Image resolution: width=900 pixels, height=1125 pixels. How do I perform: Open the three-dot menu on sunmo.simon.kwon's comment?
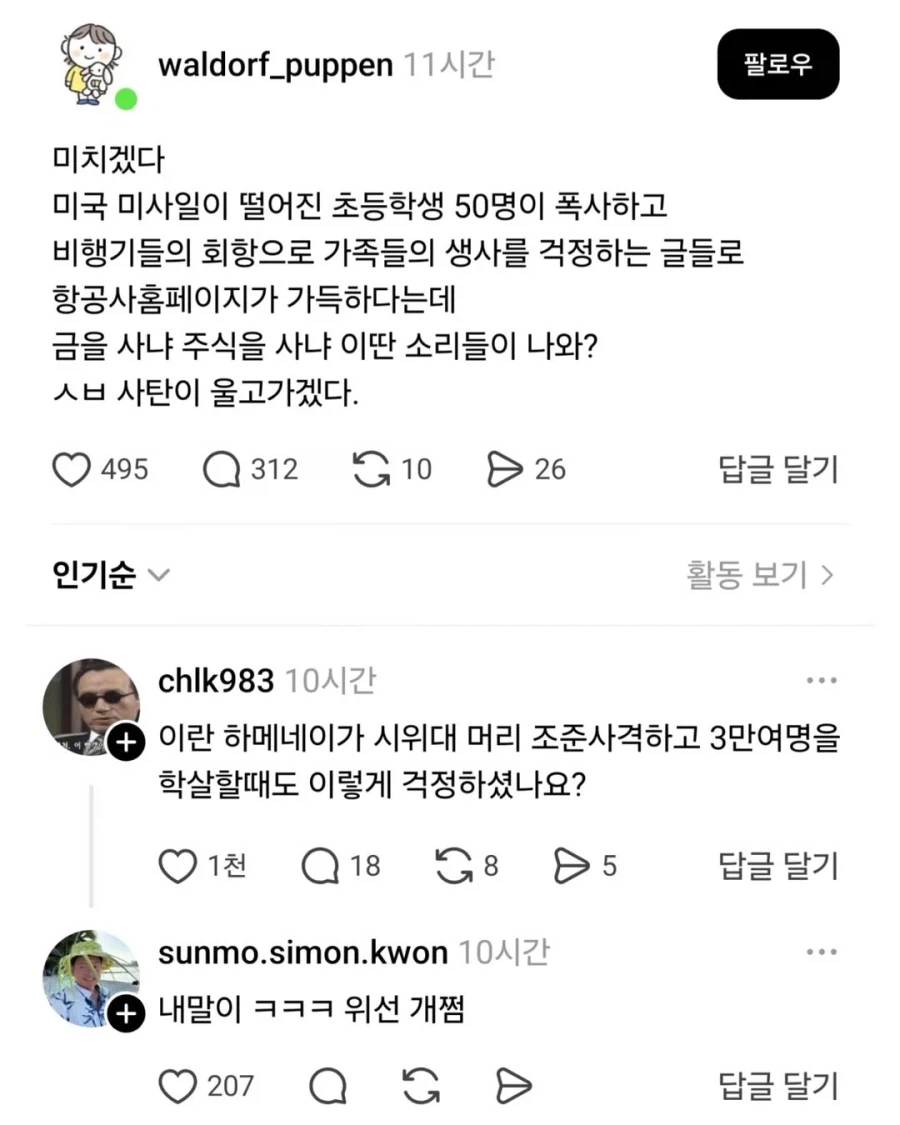(822, 952)
